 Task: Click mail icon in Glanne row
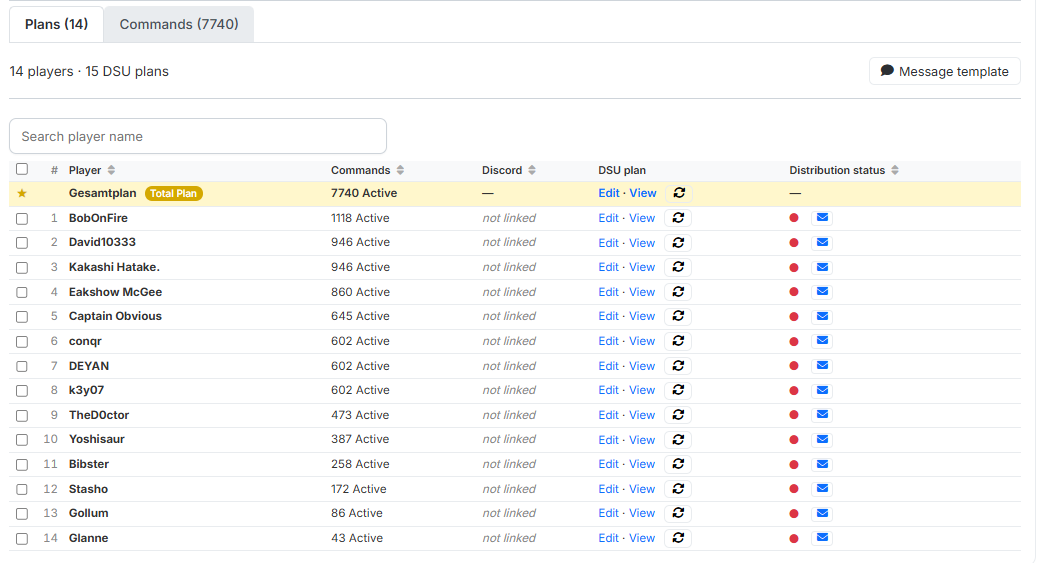pyautogui.click(x=822, y=538)
